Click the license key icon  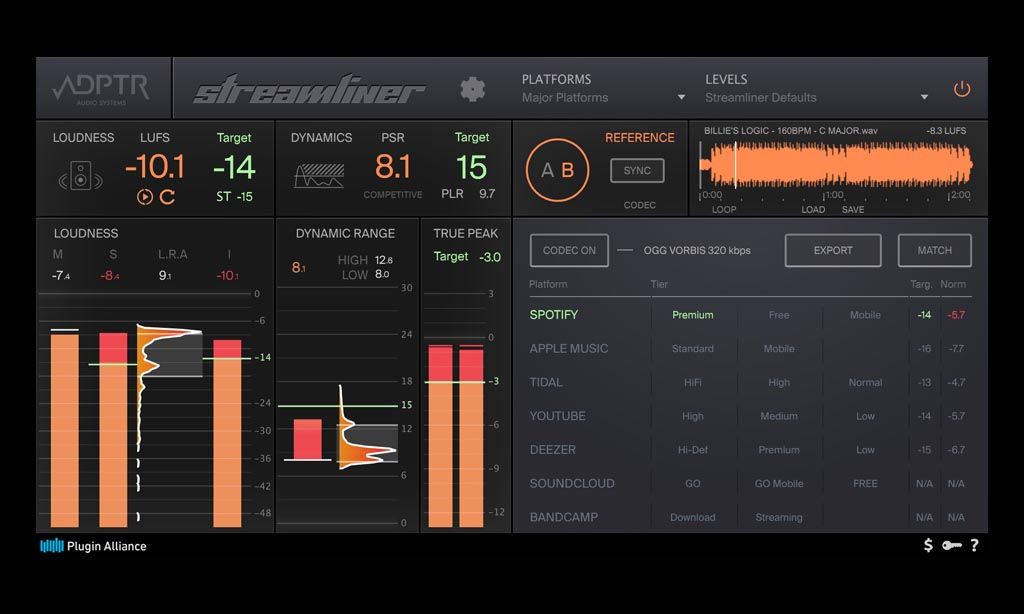[952, 545]
